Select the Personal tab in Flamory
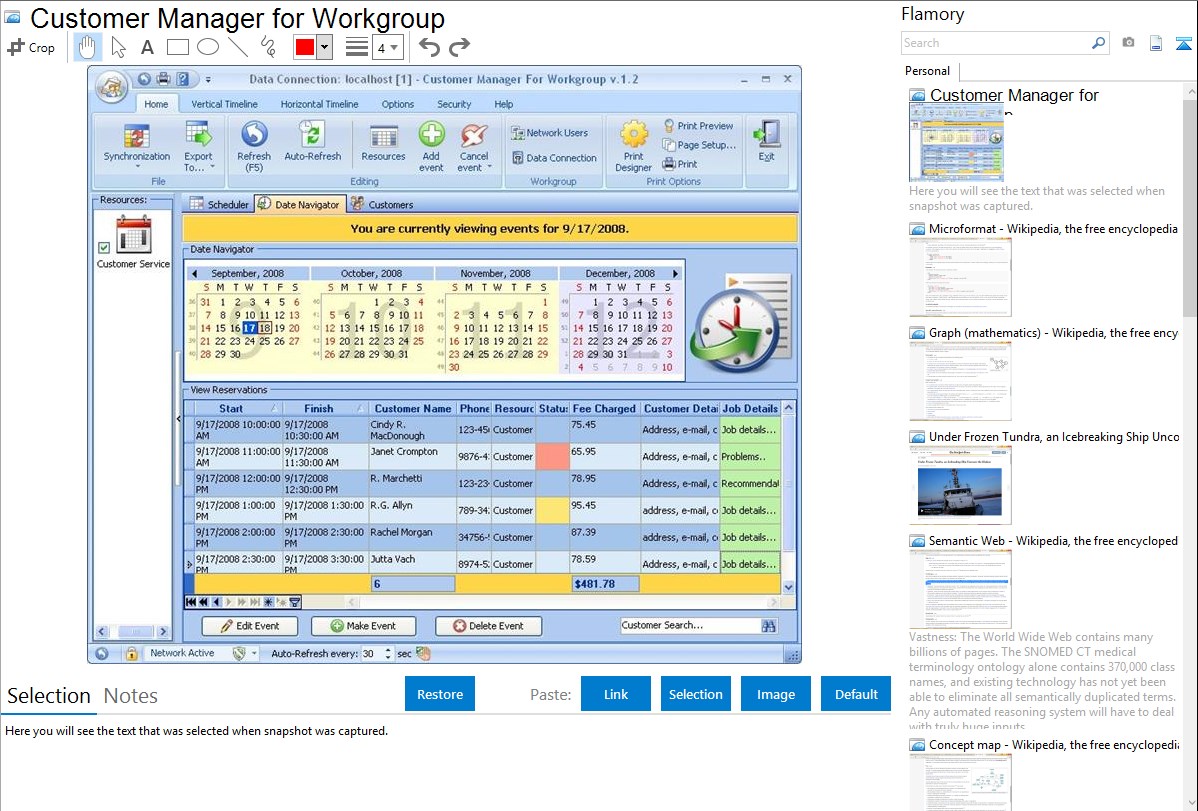This screenshot has height=811, width=1198. tap(928, 71)
